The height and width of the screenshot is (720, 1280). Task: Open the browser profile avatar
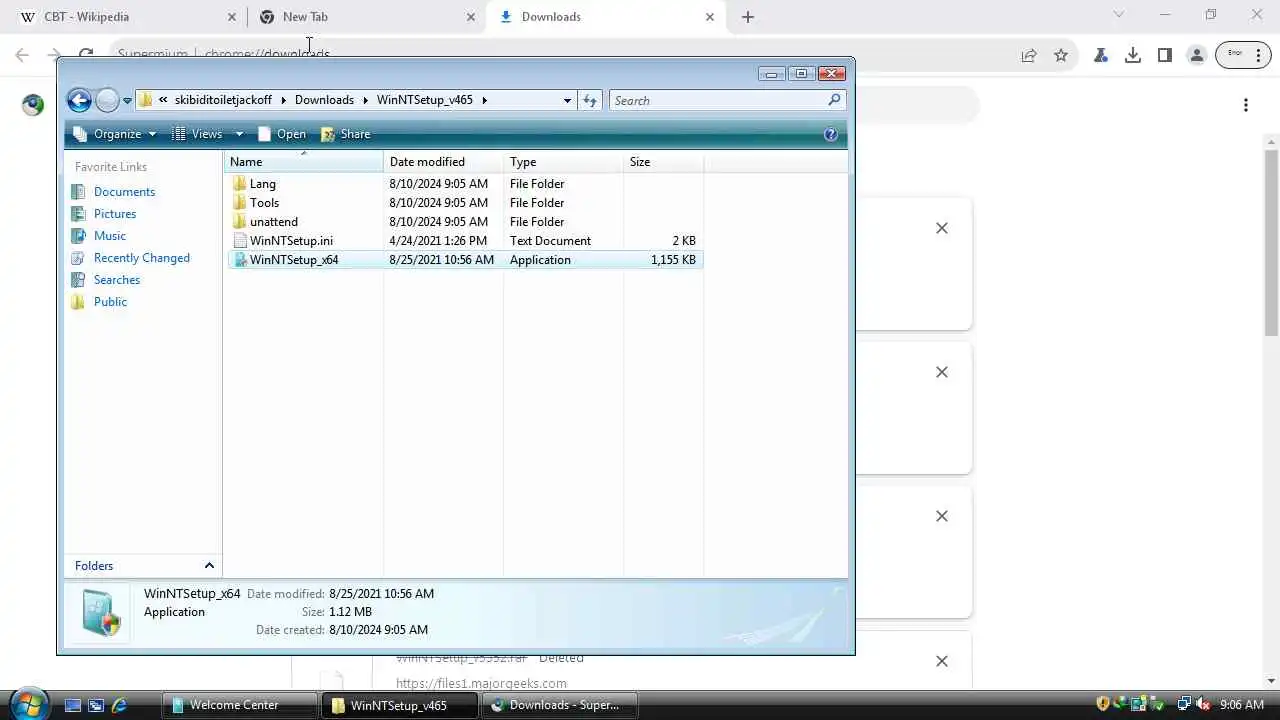[x=1197, y=56]
